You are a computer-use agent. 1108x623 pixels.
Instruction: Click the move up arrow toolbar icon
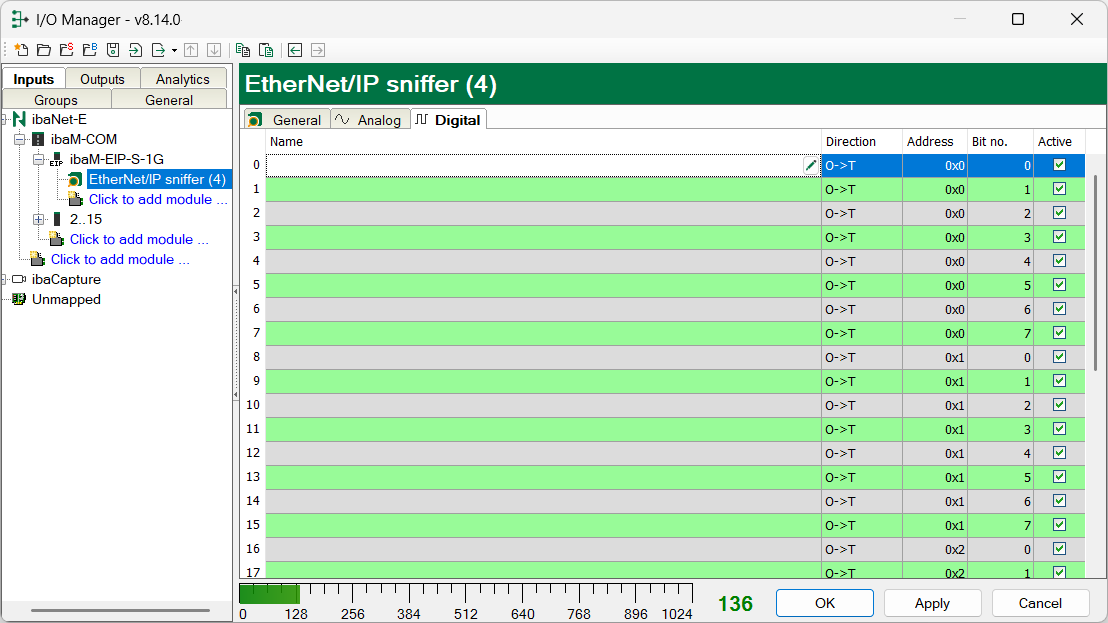pyautogui.click(x=191, y=50)
